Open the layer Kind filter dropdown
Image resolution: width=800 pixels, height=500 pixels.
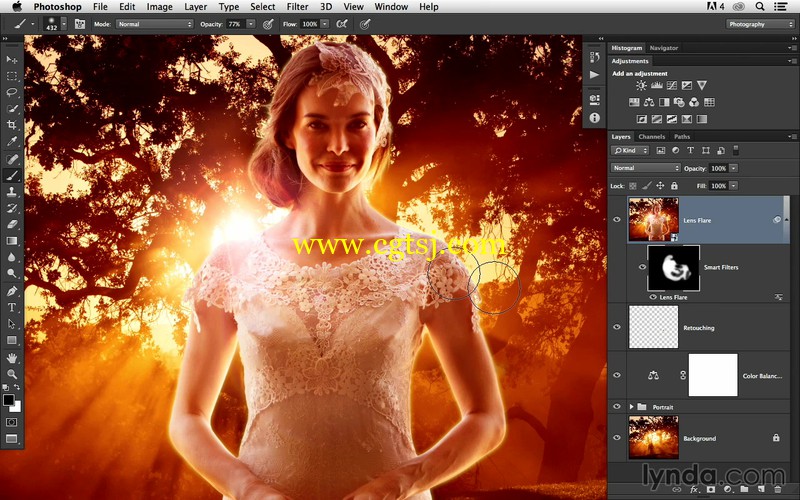[630, 151]
